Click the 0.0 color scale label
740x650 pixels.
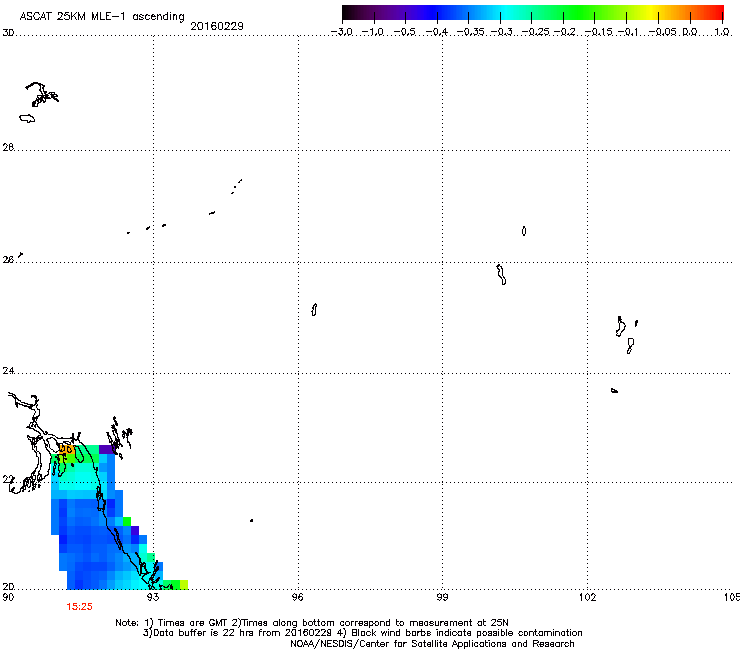pyautogui.click(x=690, y=32)
